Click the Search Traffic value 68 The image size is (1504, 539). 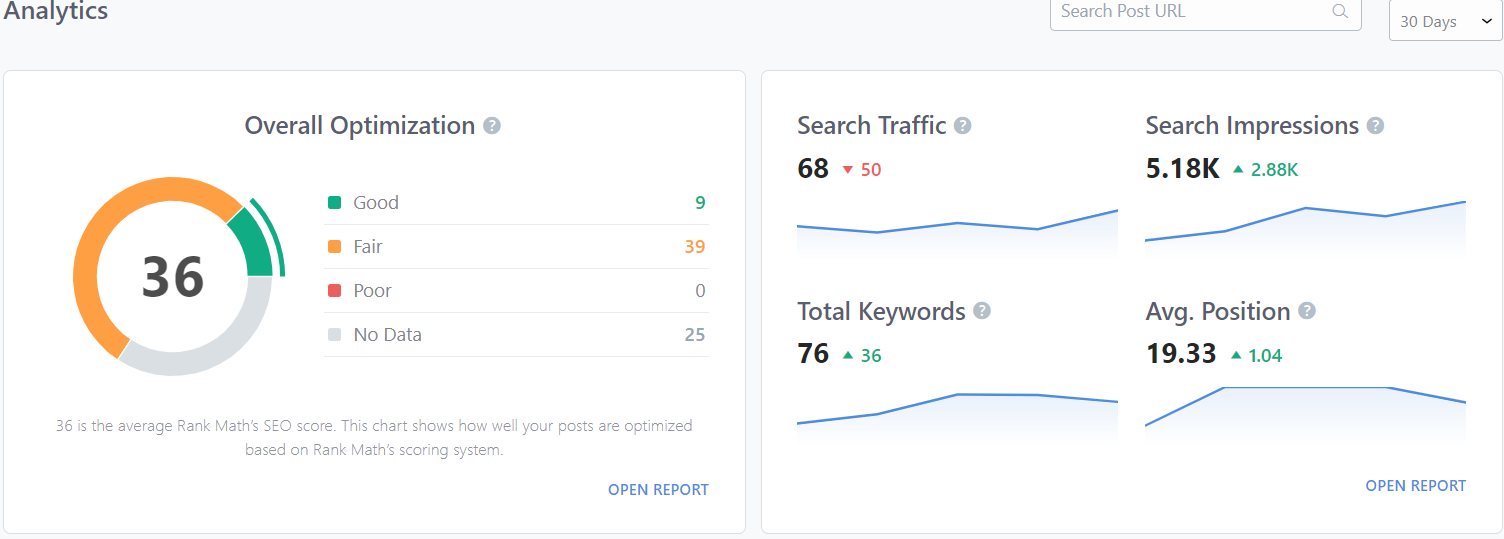coord(813,169)
